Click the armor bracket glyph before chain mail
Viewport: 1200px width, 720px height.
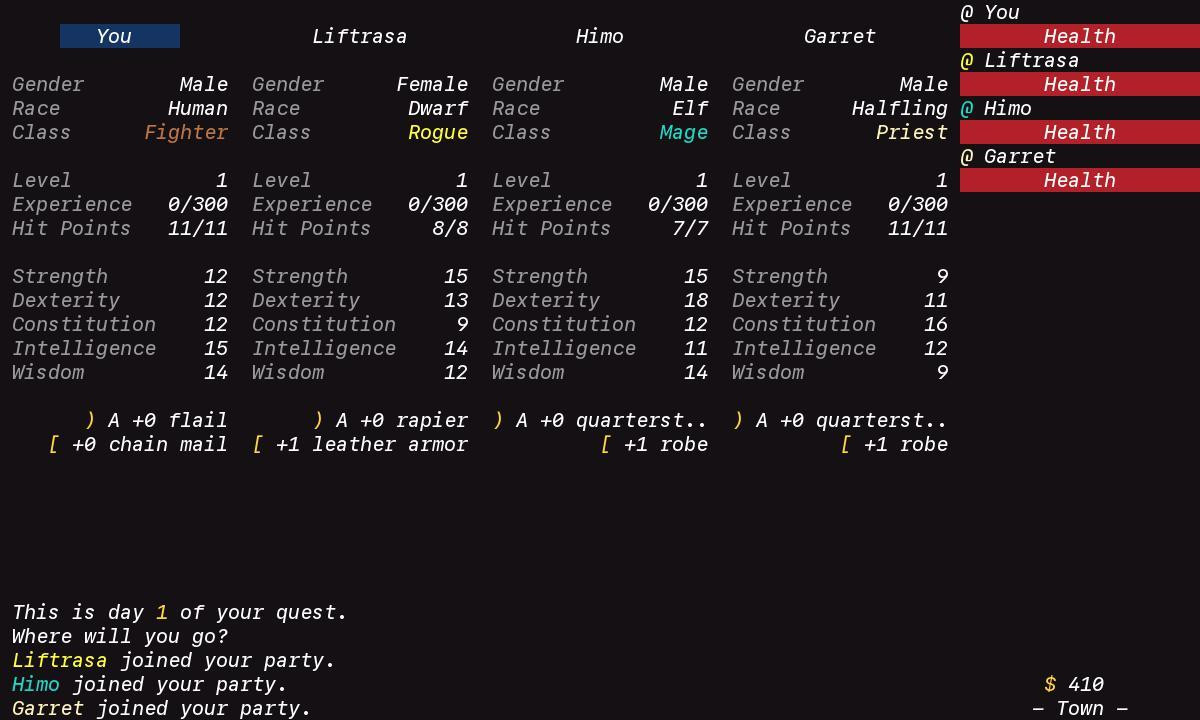[54, 445]
